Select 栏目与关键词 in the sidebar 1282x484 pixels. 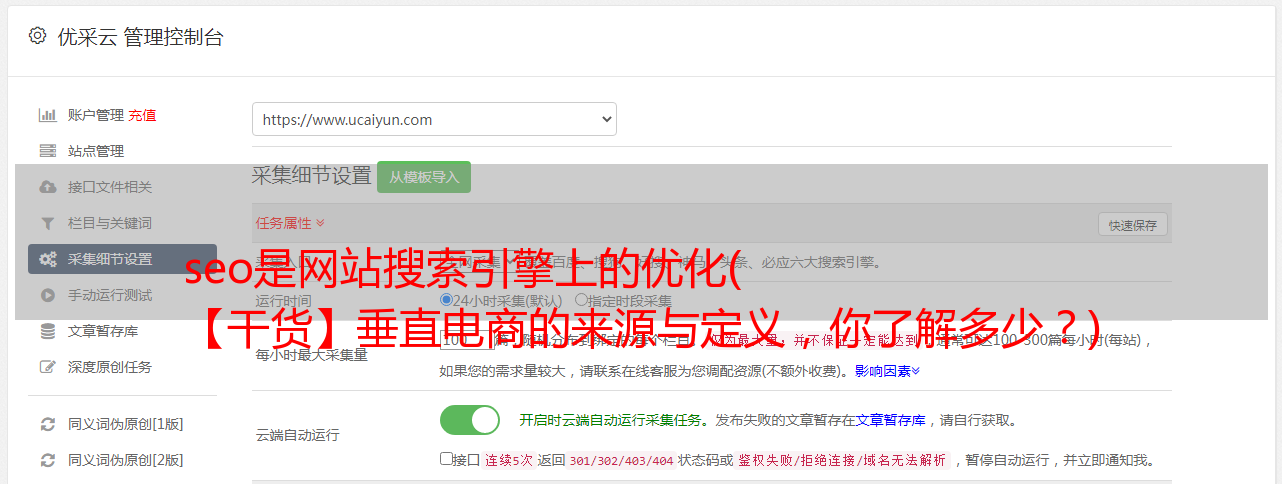pyautogui.click(x=110, y=223)
